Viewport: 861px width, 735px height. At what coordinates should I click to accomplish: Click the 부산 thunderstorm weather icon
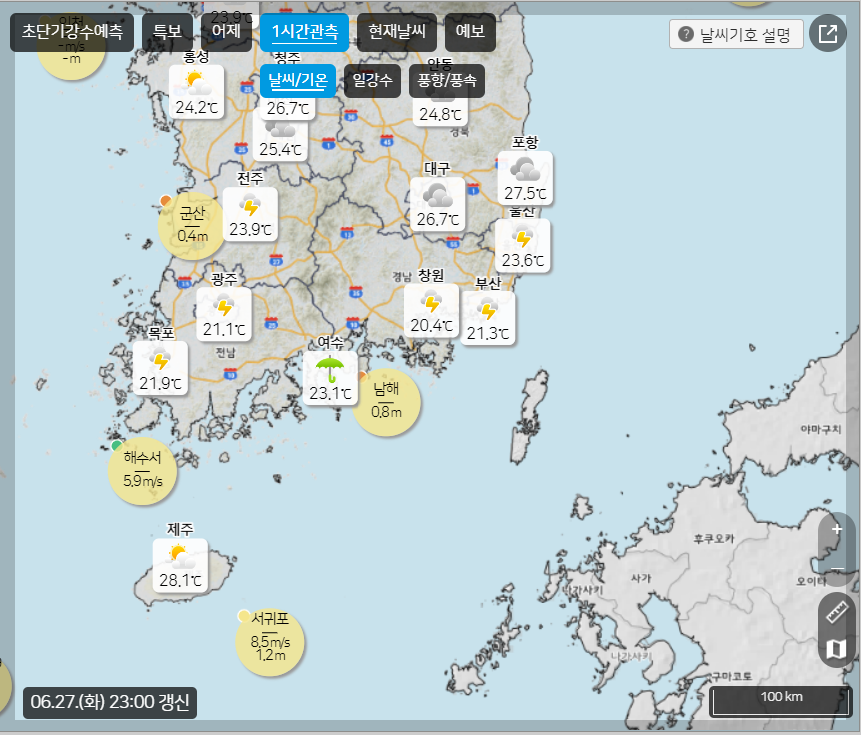pyautogui.click(x=488, y=309)
